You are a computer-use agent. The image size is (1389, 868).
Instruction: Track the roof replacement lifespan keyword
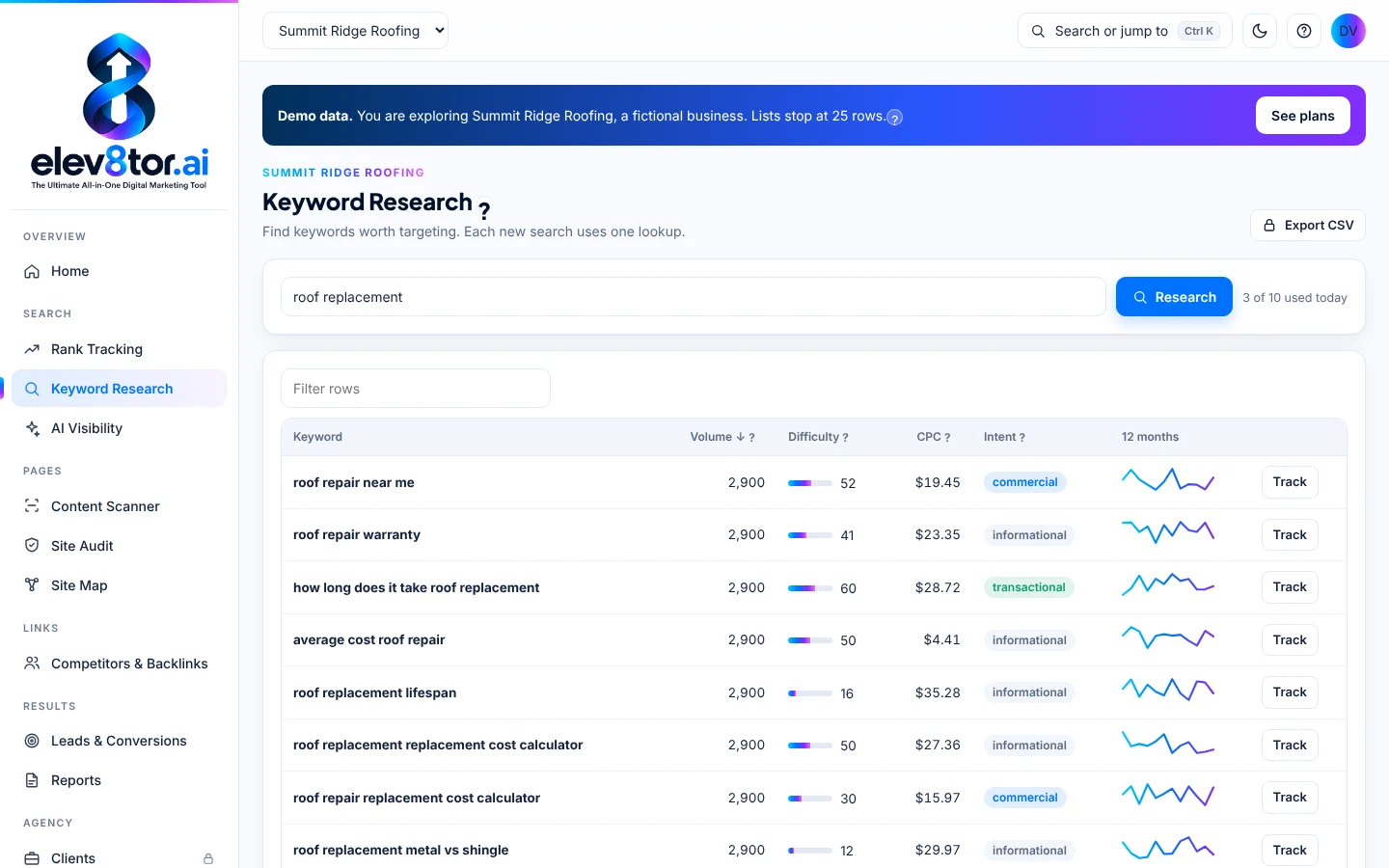pyautogui.click(x=1290, y=692)
